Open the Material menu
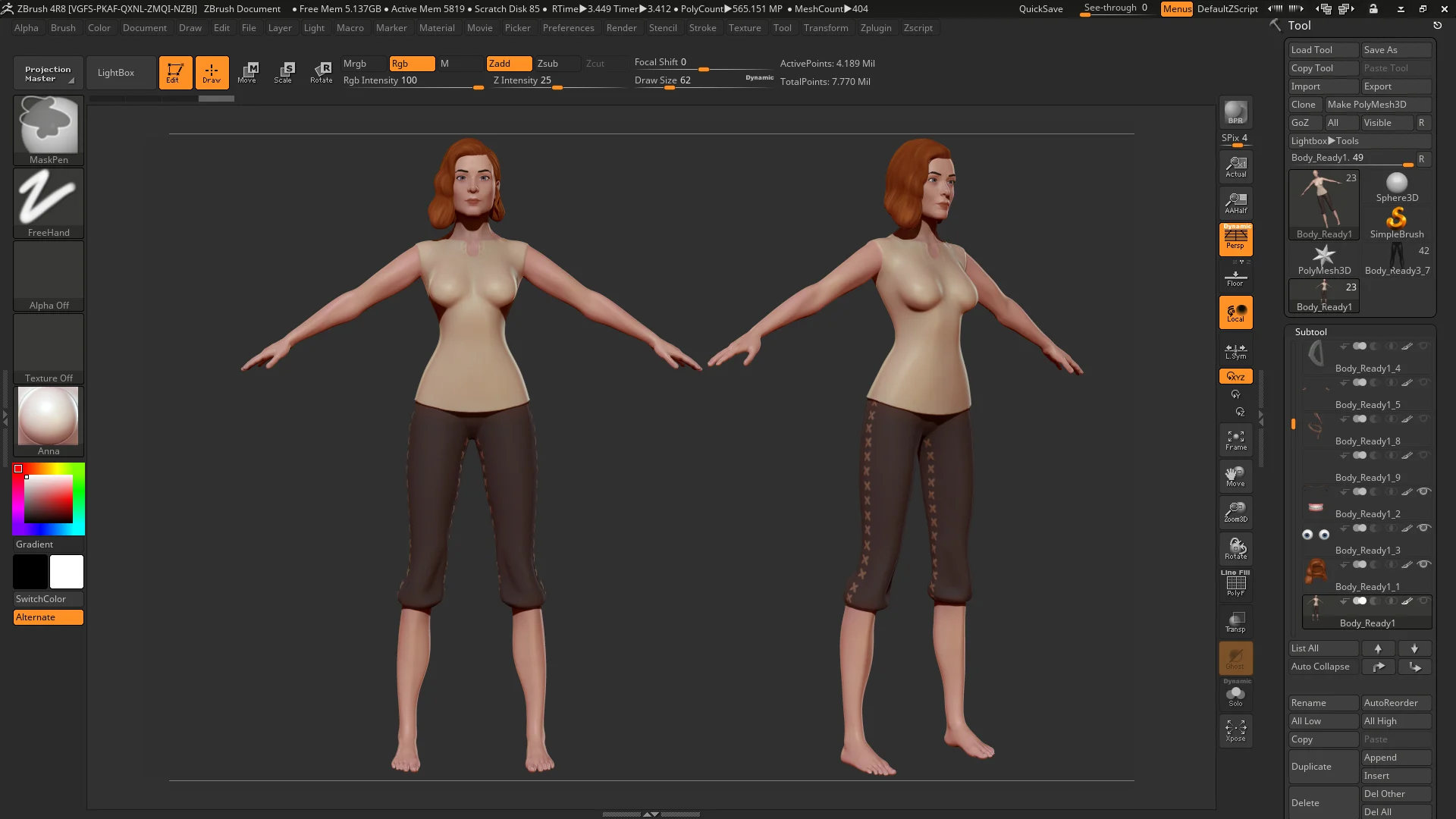 tap(437, 28)
